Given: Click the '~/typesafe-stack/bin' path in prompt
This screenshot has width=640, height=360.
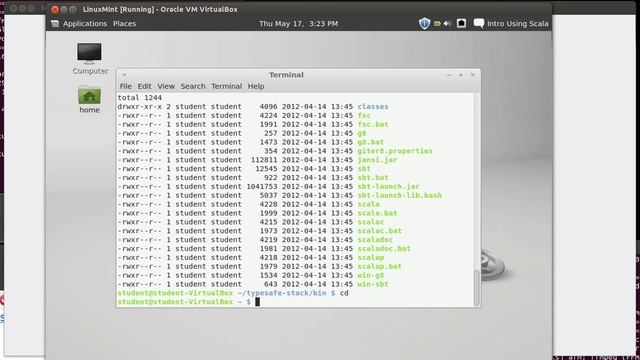Looking at the screenshot, I should 282,293.
